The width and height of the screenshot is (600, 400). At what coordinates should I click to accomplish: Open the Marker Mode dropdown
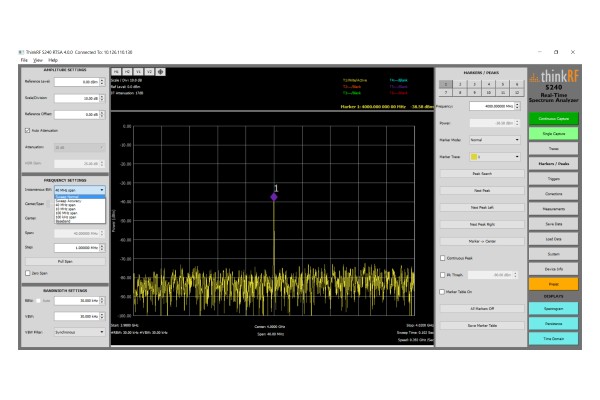click(x=495, y=140)
